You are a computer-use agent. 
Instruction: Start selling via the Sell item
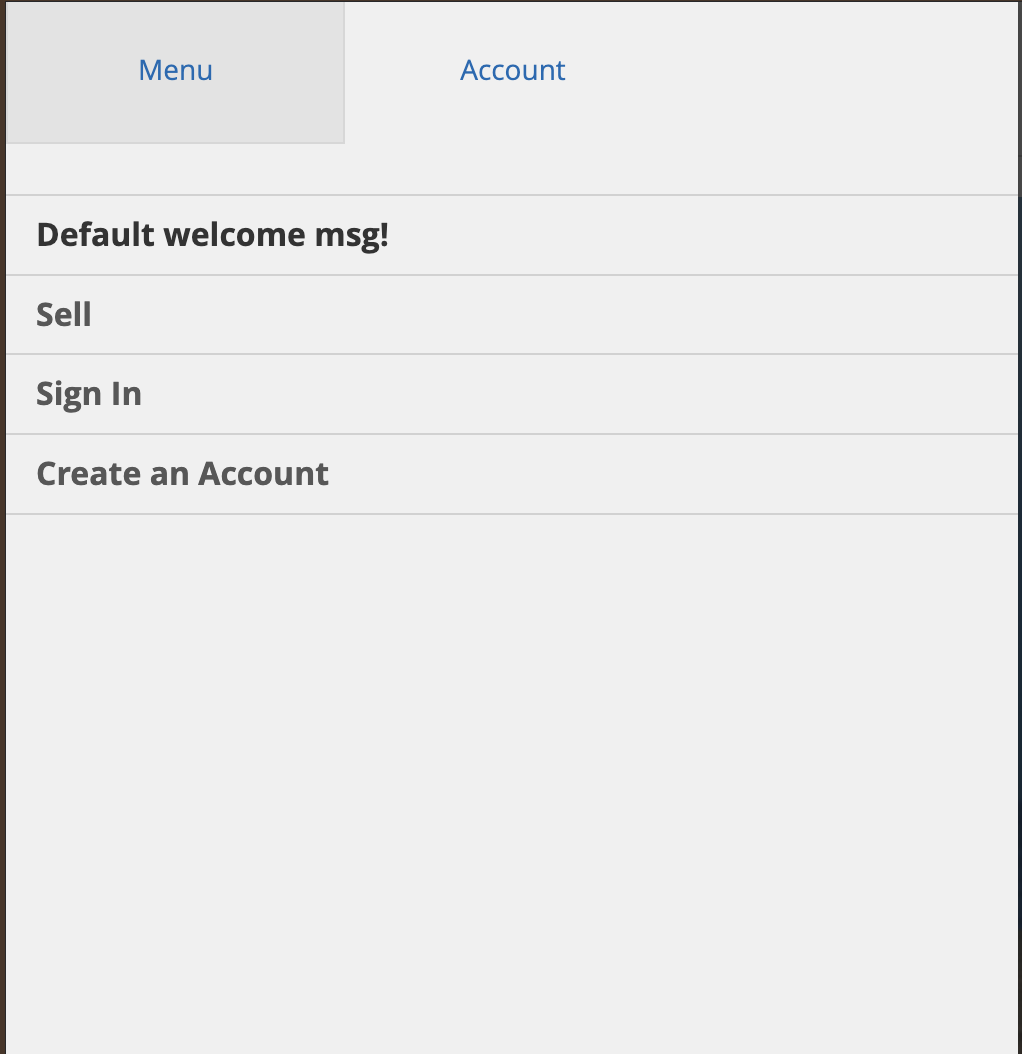(64, 315)
